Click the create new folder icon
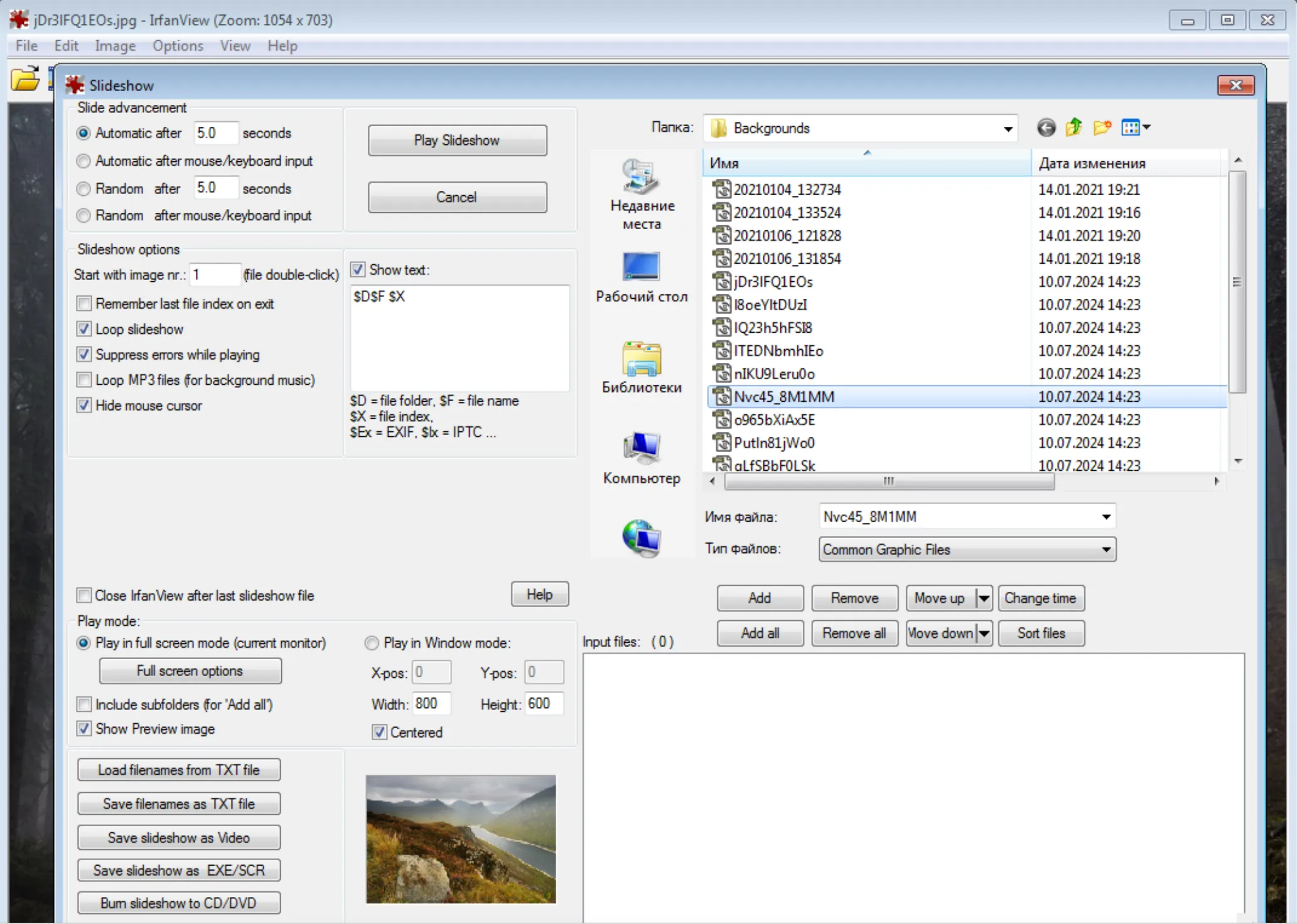Screen dimensions: 1297x924 pyautogui.click(x=1102, y=128)
